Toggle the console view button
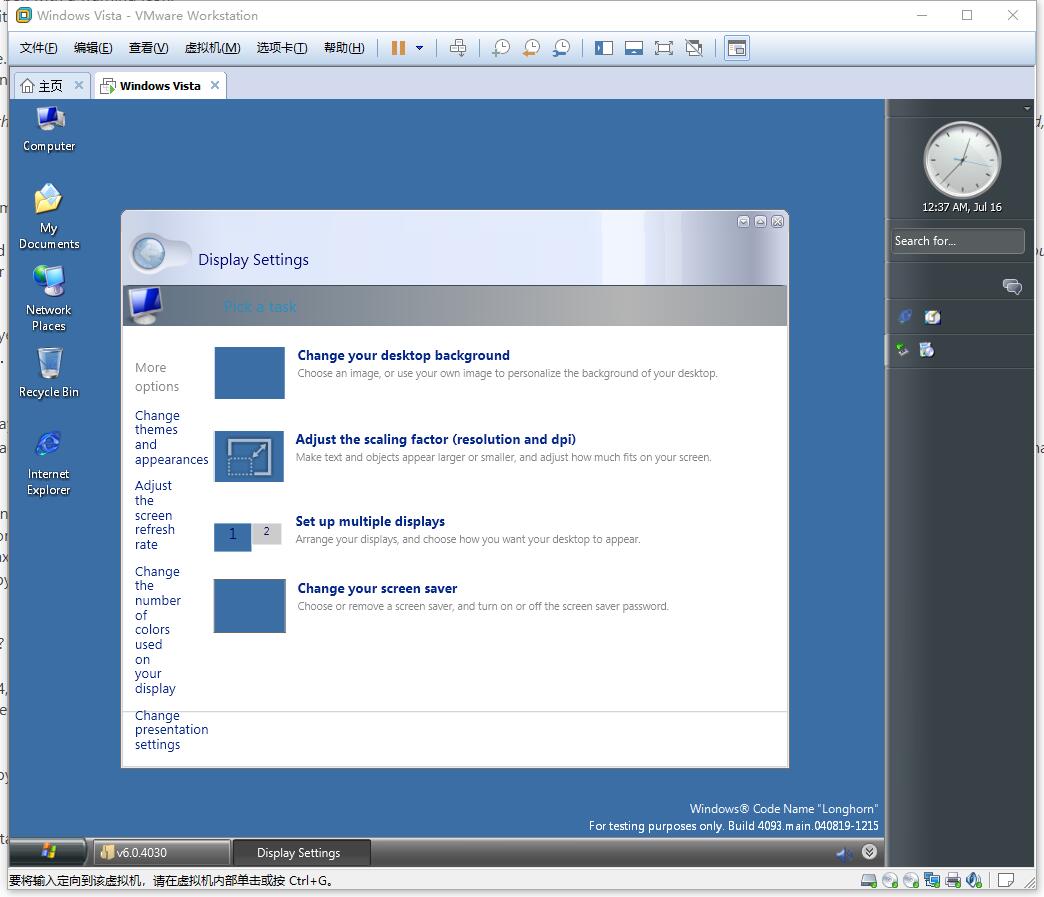 pos(737,48)
